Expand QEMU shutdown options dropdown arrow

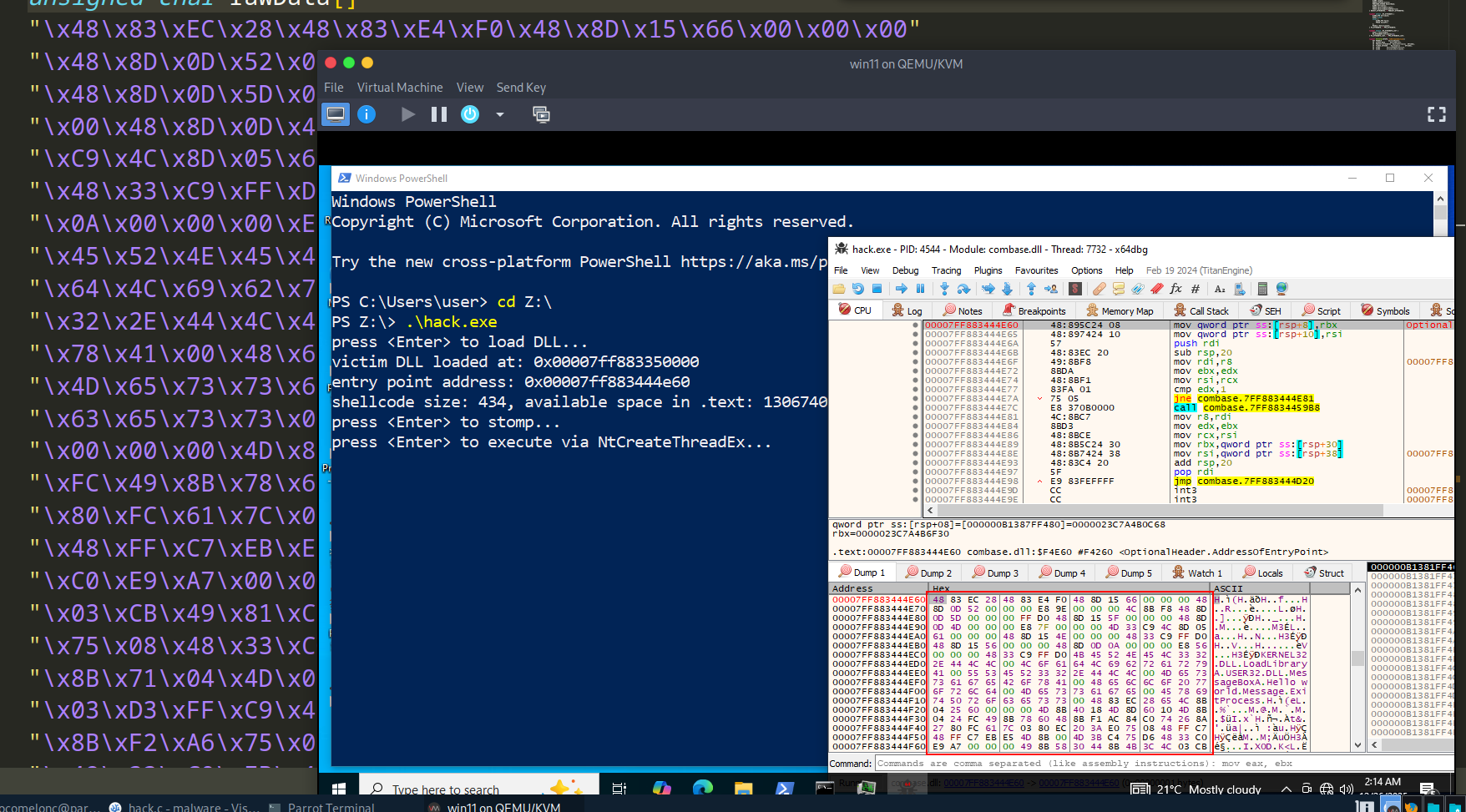tap(500, 114)
